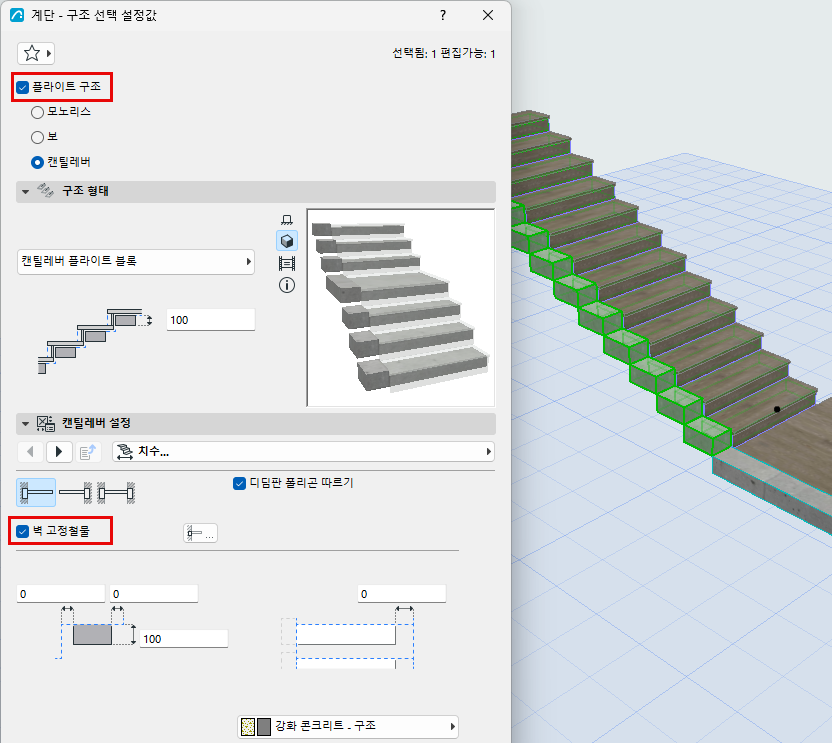Screen dimensions: 832x743
Task: Click the stepped block section diagram
Action: coord(94,341)
